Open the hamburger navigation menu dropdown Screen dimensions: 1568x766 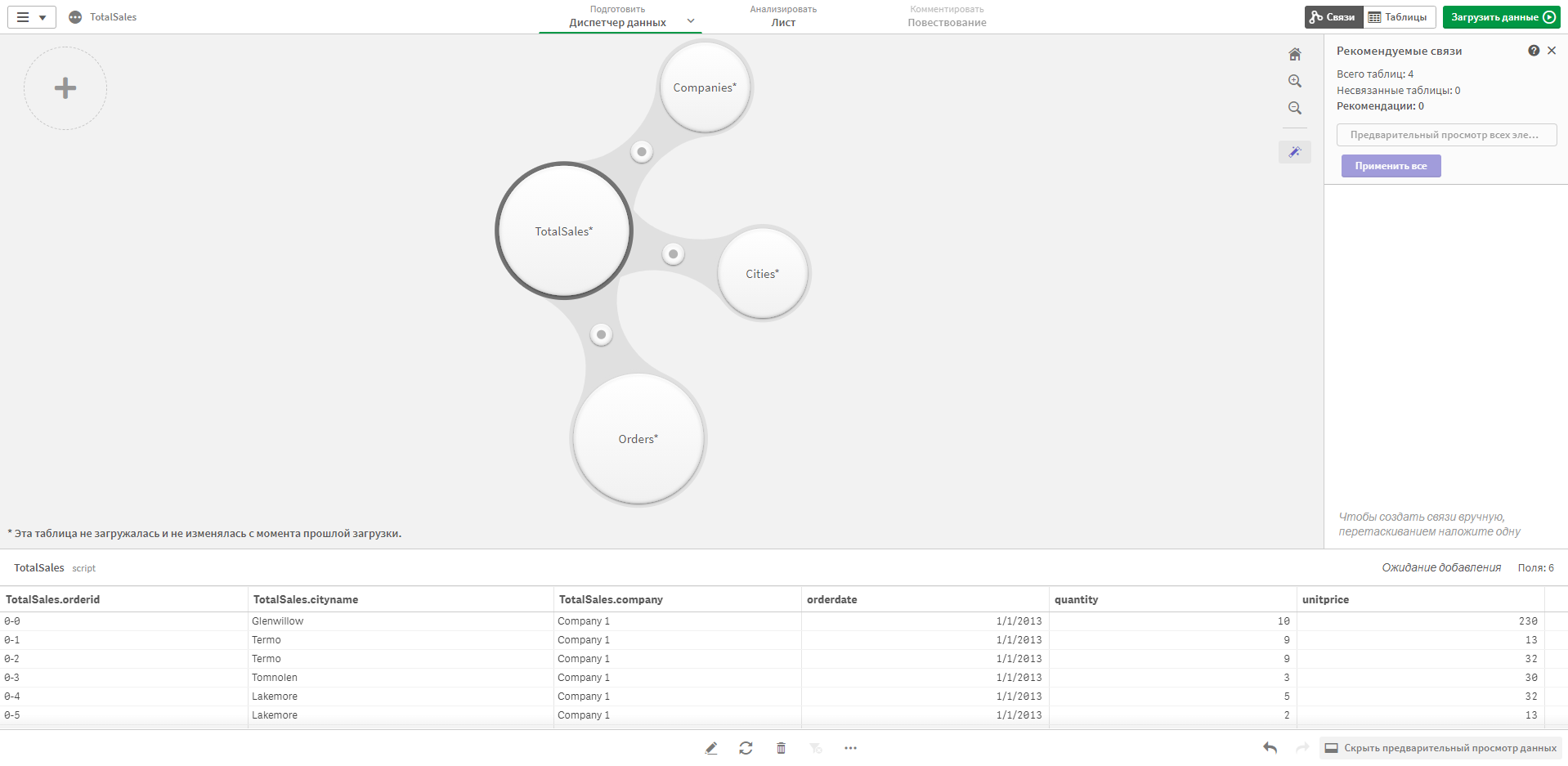32,17
